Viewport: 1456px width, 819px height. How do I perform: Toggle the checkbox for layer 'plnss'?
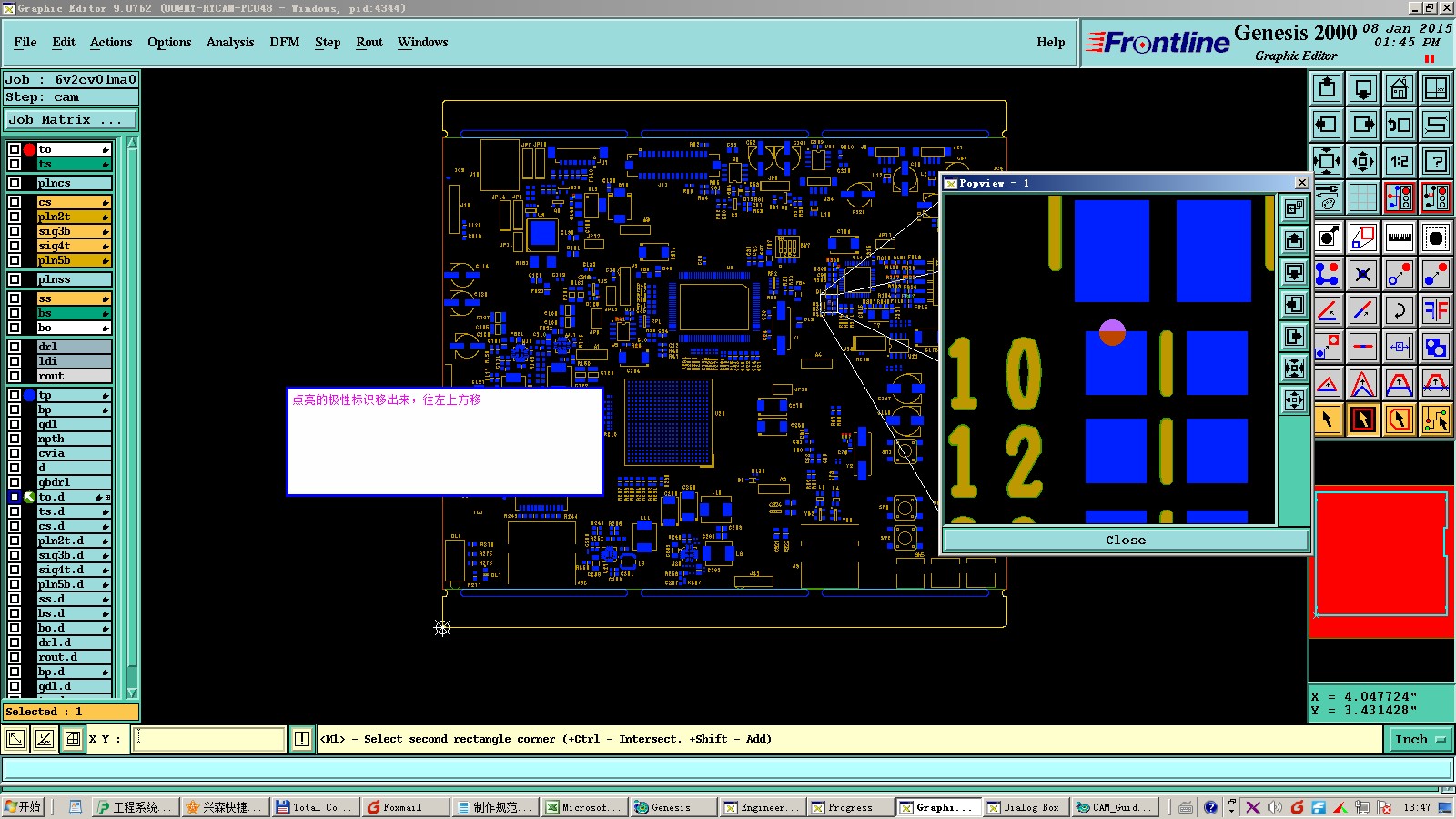tap(15, 279)
